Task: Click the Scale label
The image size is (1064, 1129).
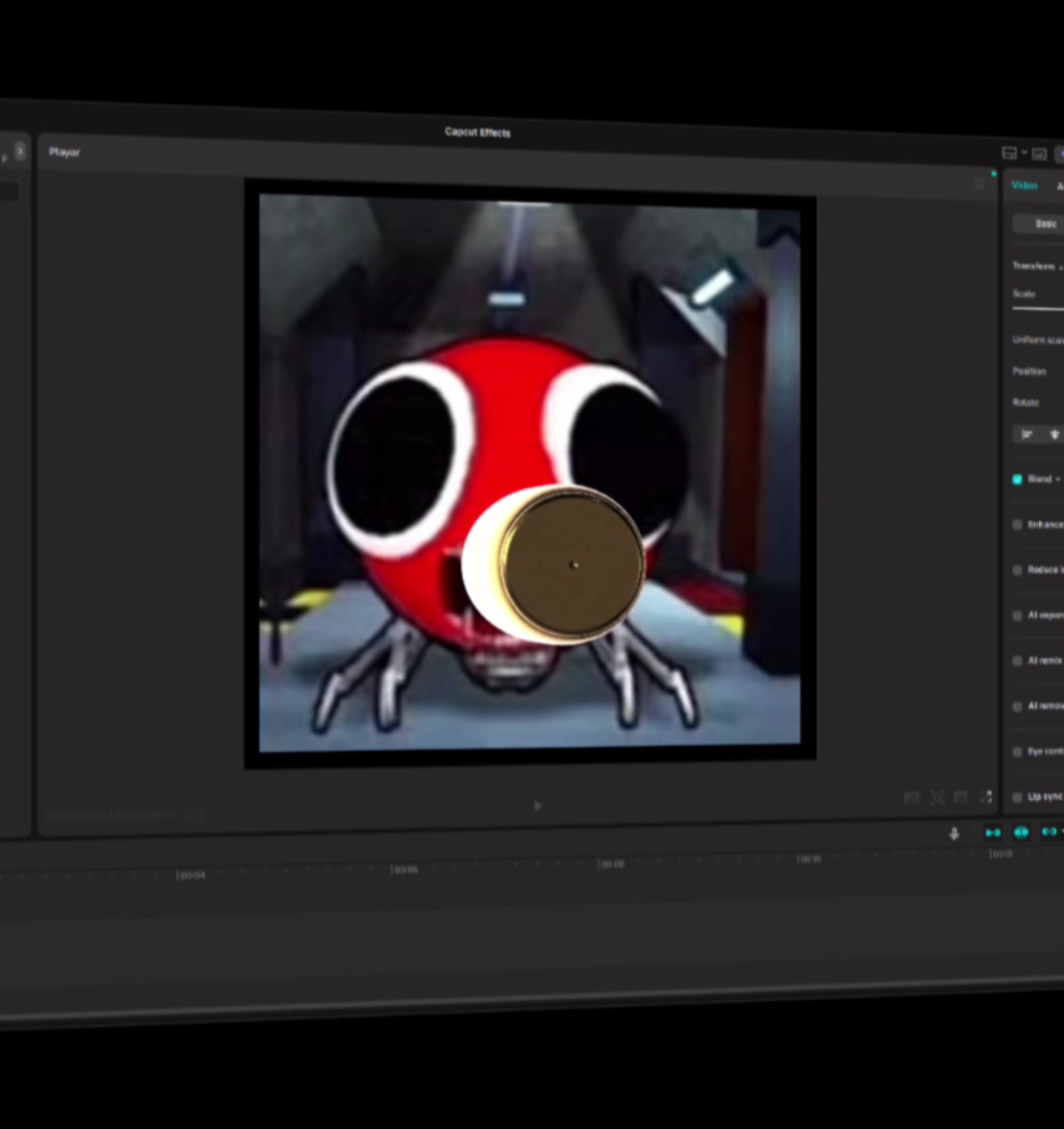Action: 1024,293
